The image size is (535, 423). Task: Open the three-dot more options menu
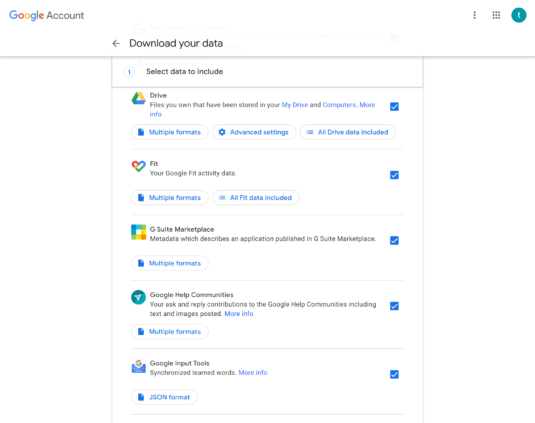(474, 15)
